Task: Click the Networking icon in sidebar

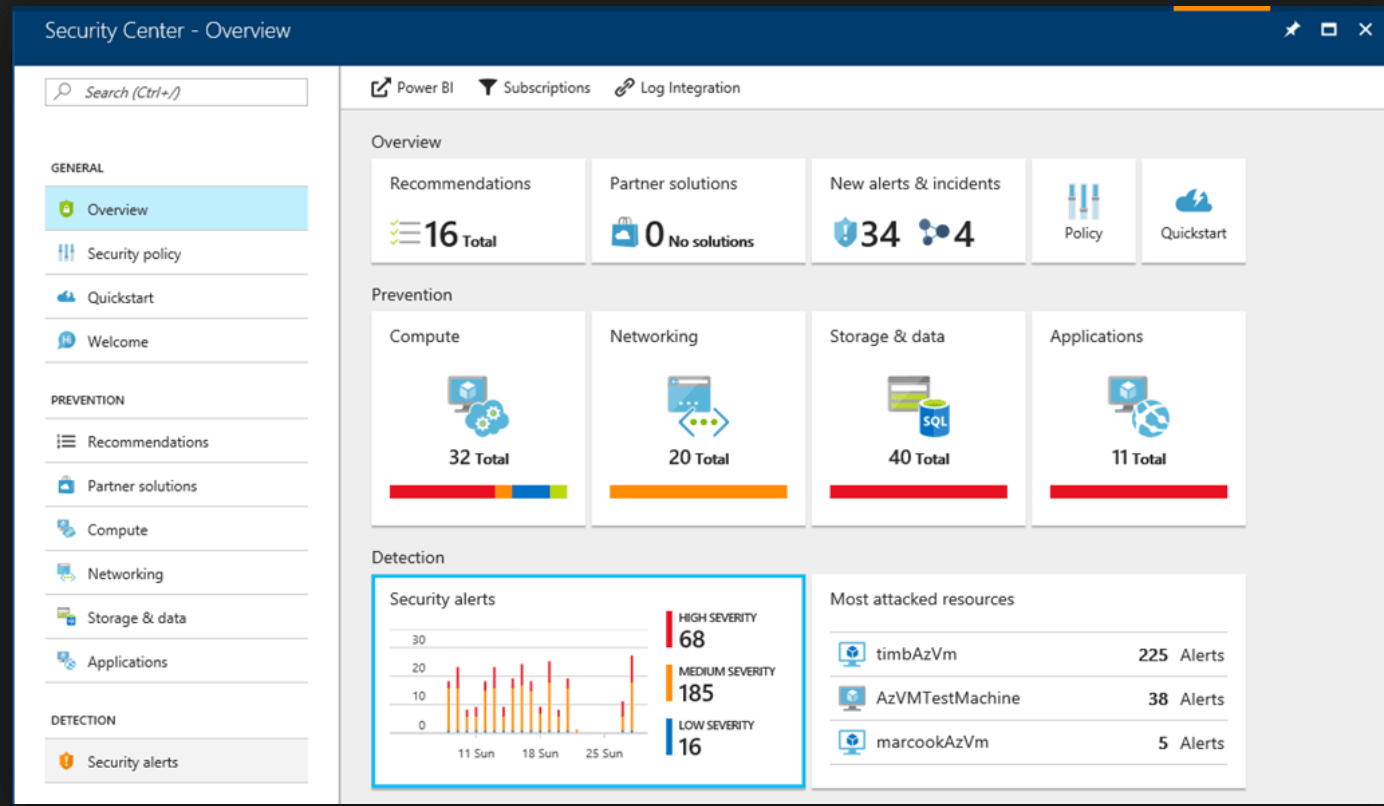Action: pos(67,573)
